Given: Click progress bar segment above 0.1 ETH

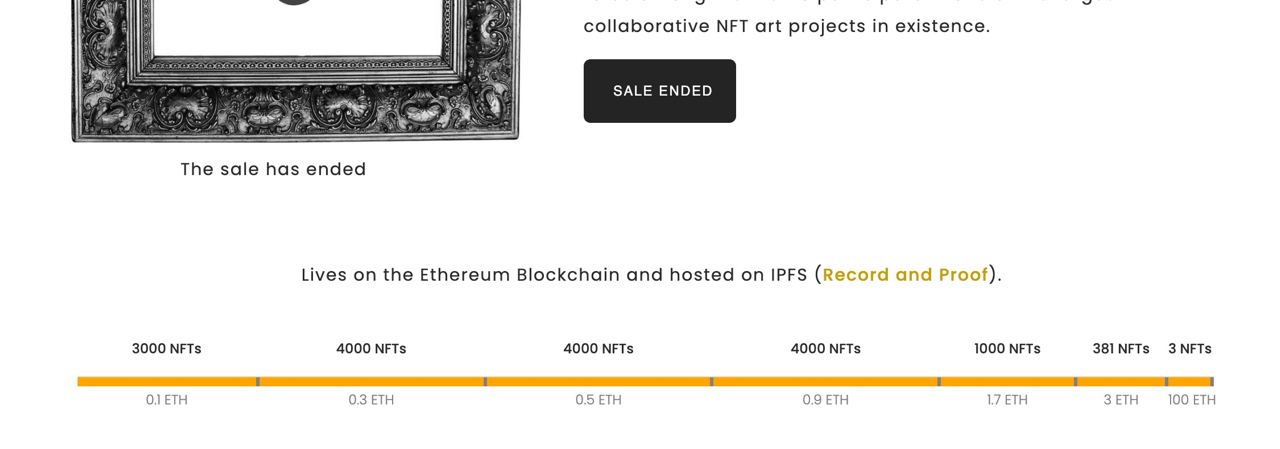Looking at the screenshot, I should pyautogui.click(x=167, y=382).
